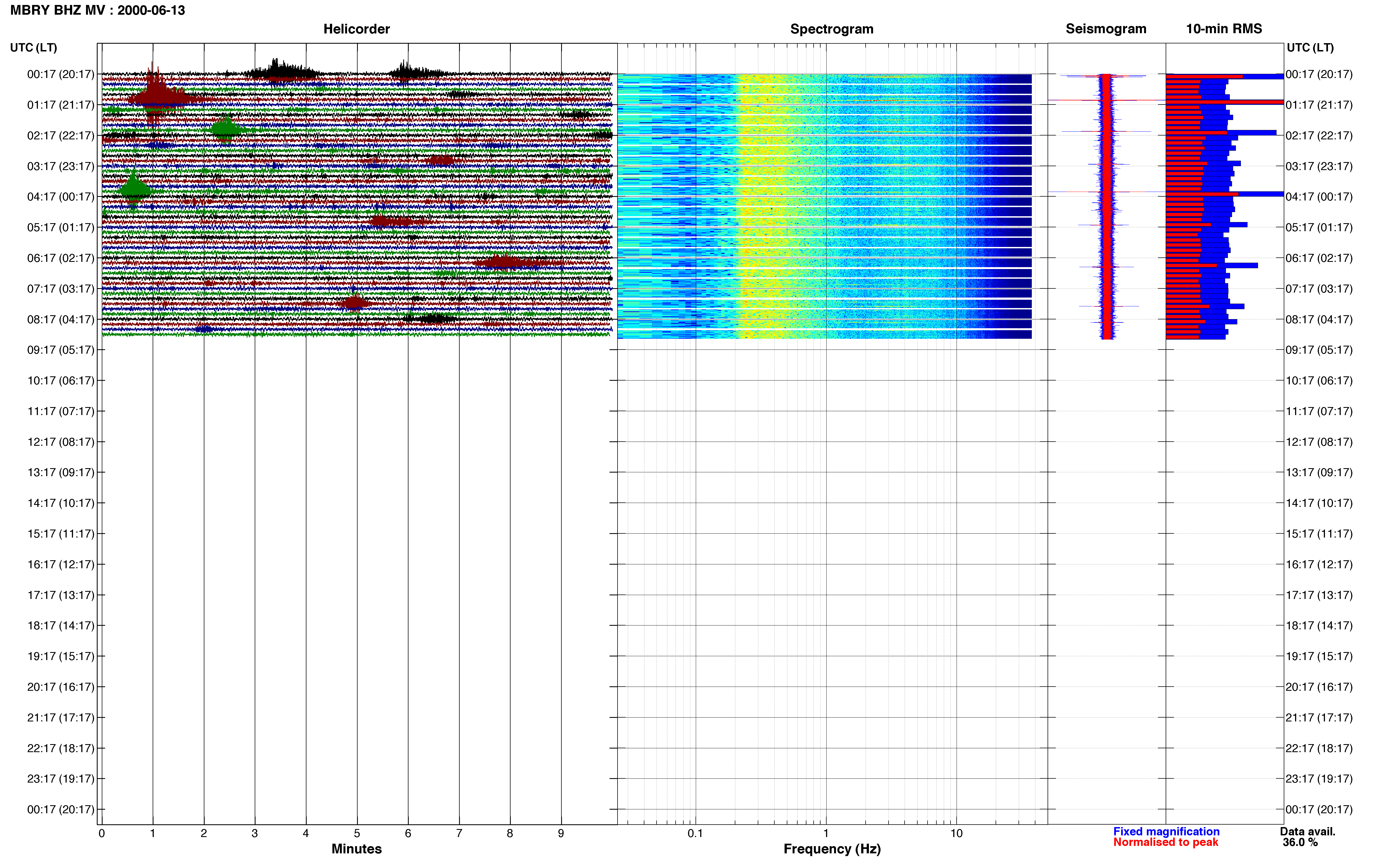Image resolution: width=1388 pixels, height=868 pixels.
Task: Click RMS-side time label 23:17 (19:17)
Action: coord(1319,779)
